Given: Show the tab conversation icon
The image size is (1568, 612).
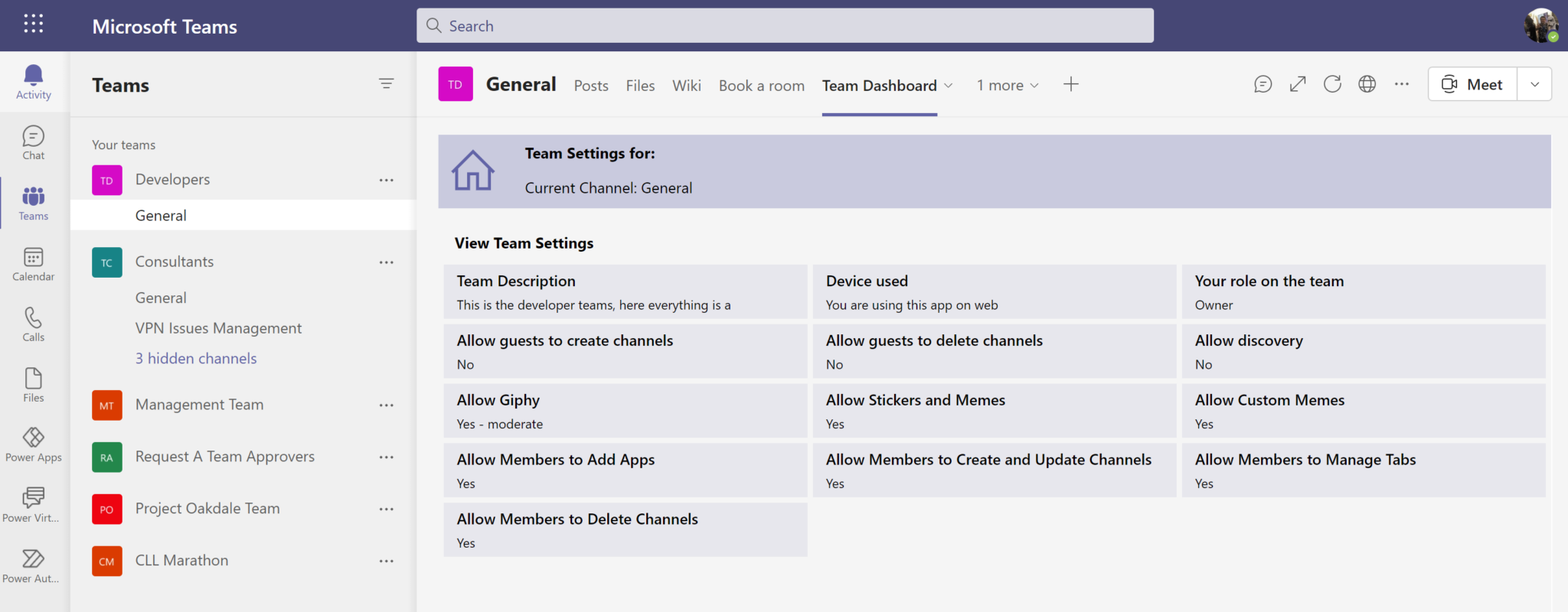Looking at the screenshot, I should [1263, 84].
